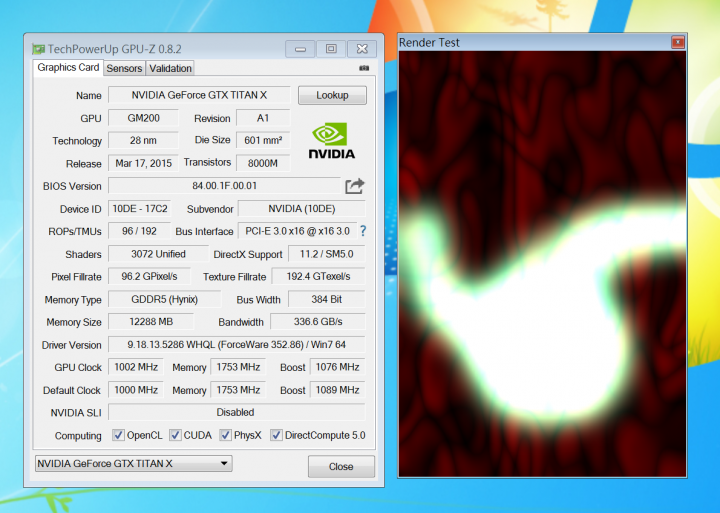This screenshot has height=513, width=720.
Task: Click the NVIDIA logo image
Action: coord(332,141)
